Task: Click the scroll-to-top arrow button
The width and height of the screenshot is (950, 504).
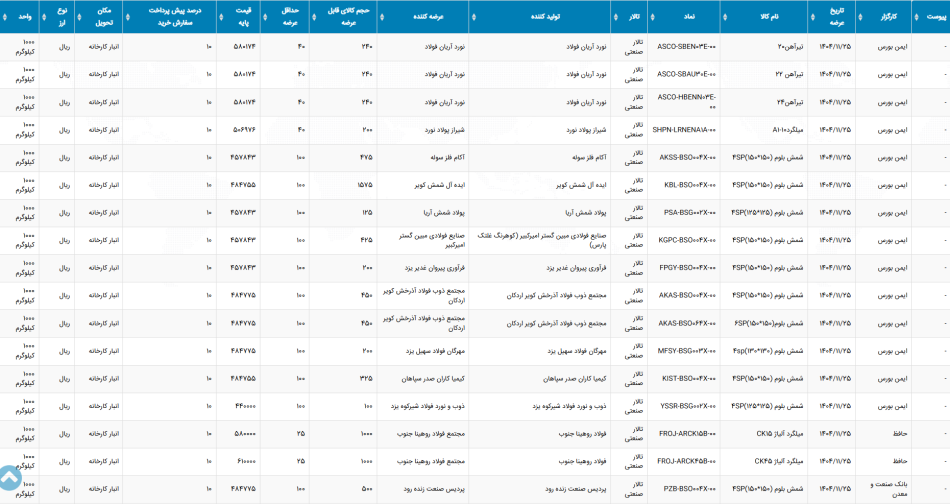Action: [x=10, y=478]
